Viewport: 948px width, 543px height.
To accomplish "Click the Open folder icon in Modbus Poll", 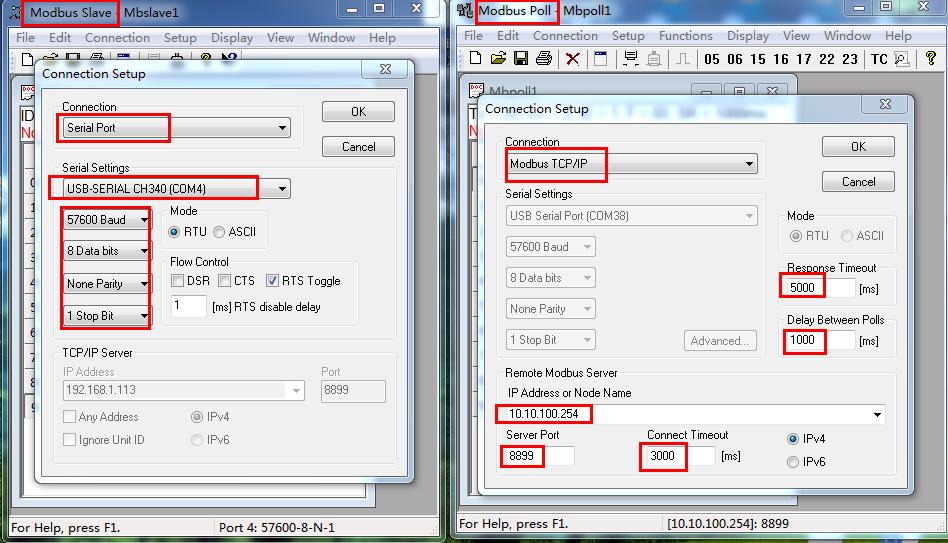I will [x=498, y=59].
